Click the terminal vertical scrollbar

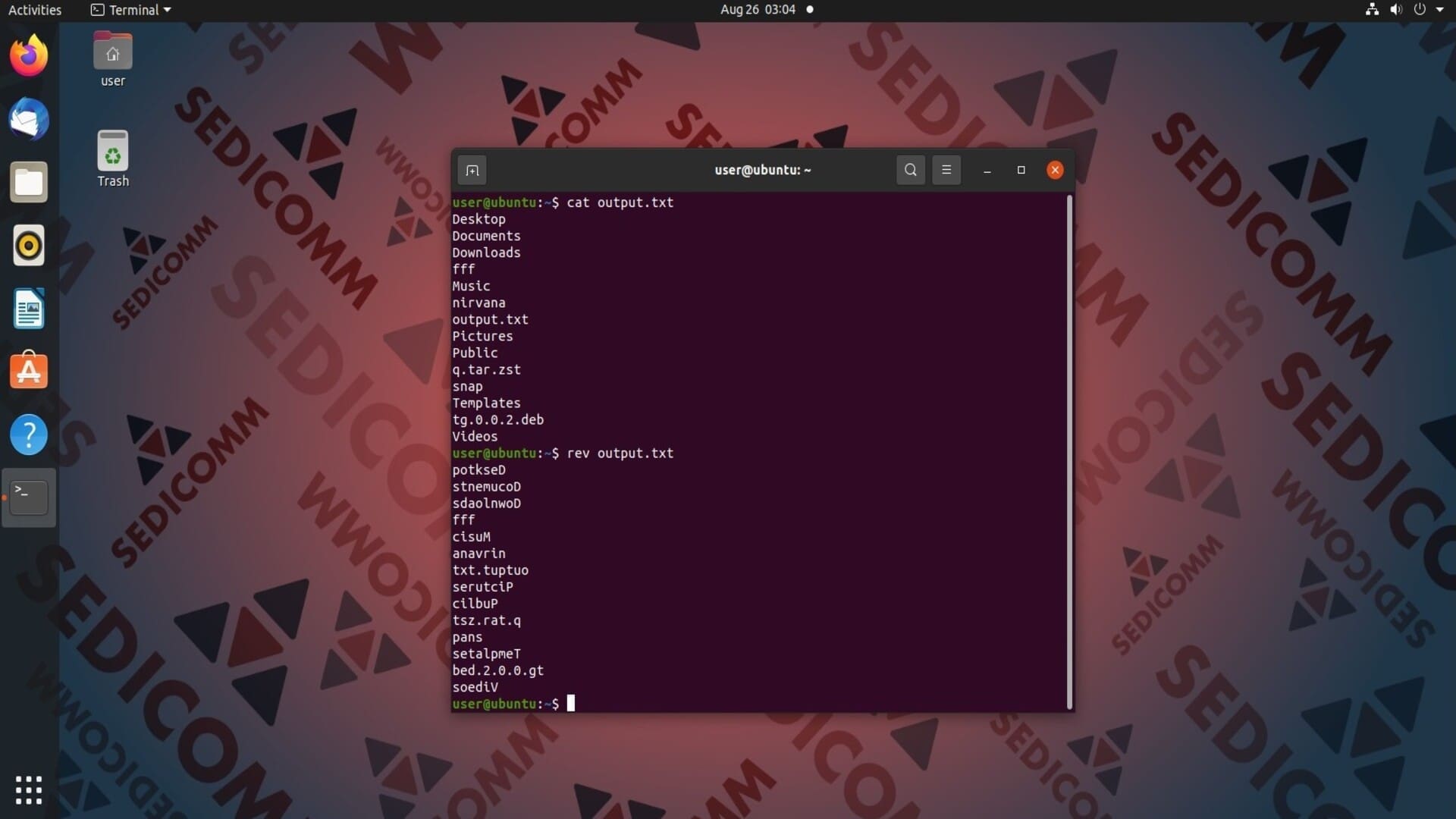point(1069,451)
